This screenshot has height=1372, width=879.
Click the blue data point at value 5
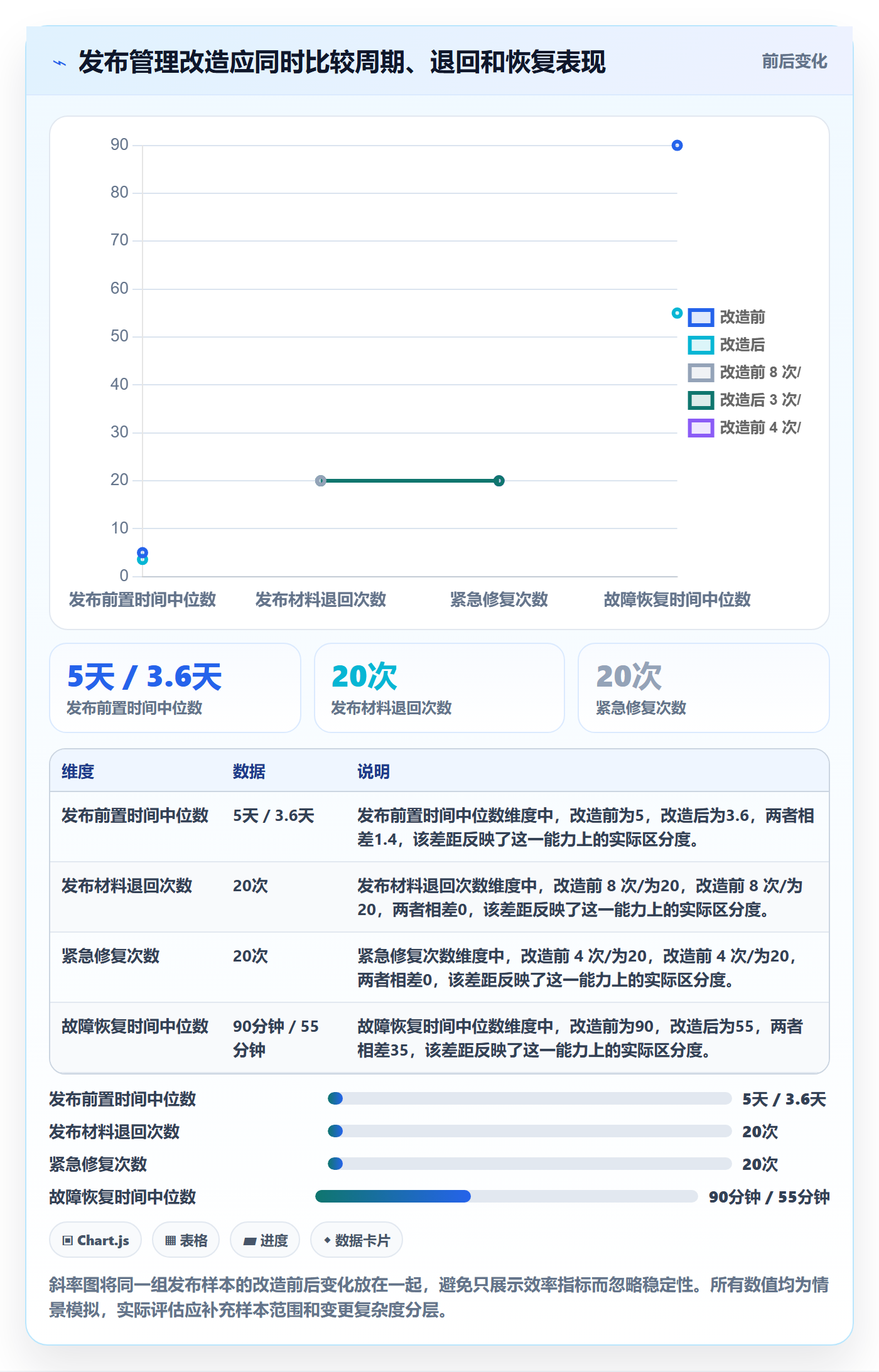[x=143, y=552]
